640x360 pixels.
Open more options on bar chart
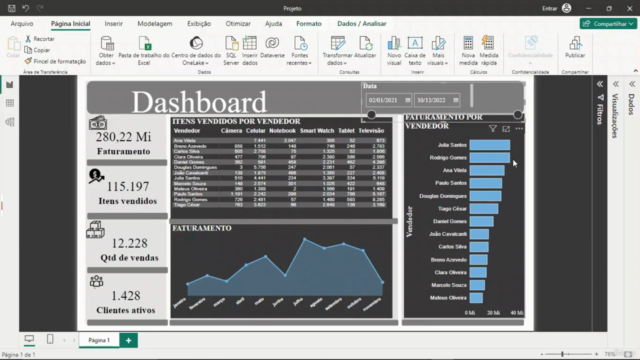519,129
